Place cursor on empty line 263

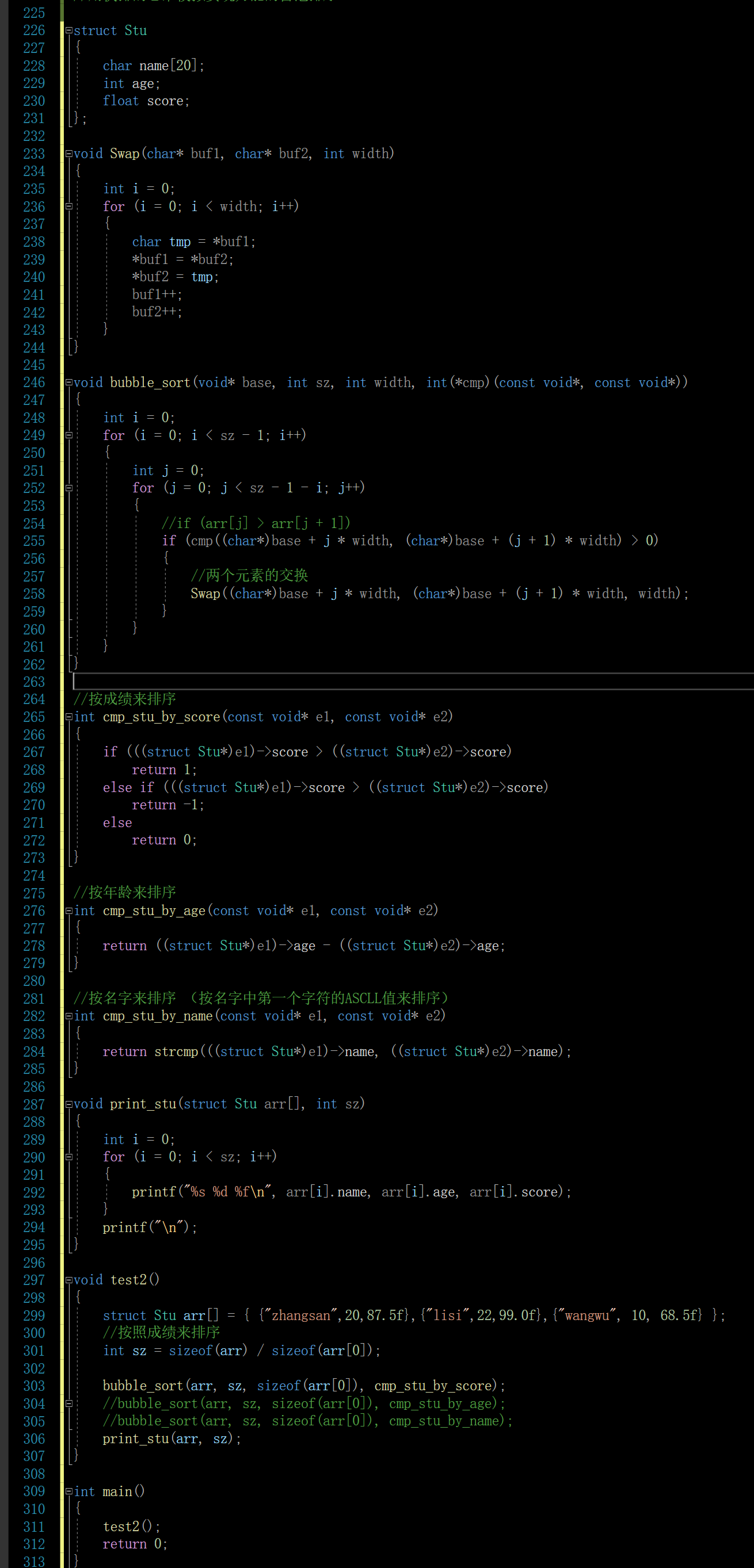pos(413,682)
